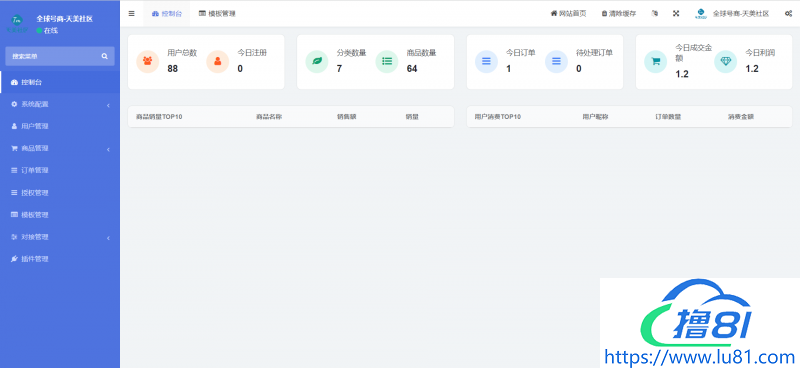Screen dimensions: 800x368
Task: Click the 订单数量 column header
Action: point(668,117)
